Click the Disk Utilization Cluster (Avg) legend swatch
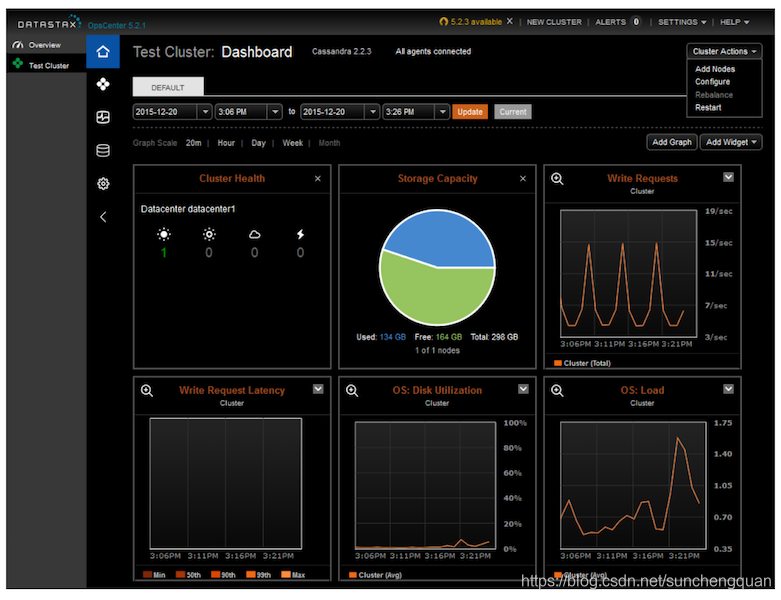 [353, 575]
